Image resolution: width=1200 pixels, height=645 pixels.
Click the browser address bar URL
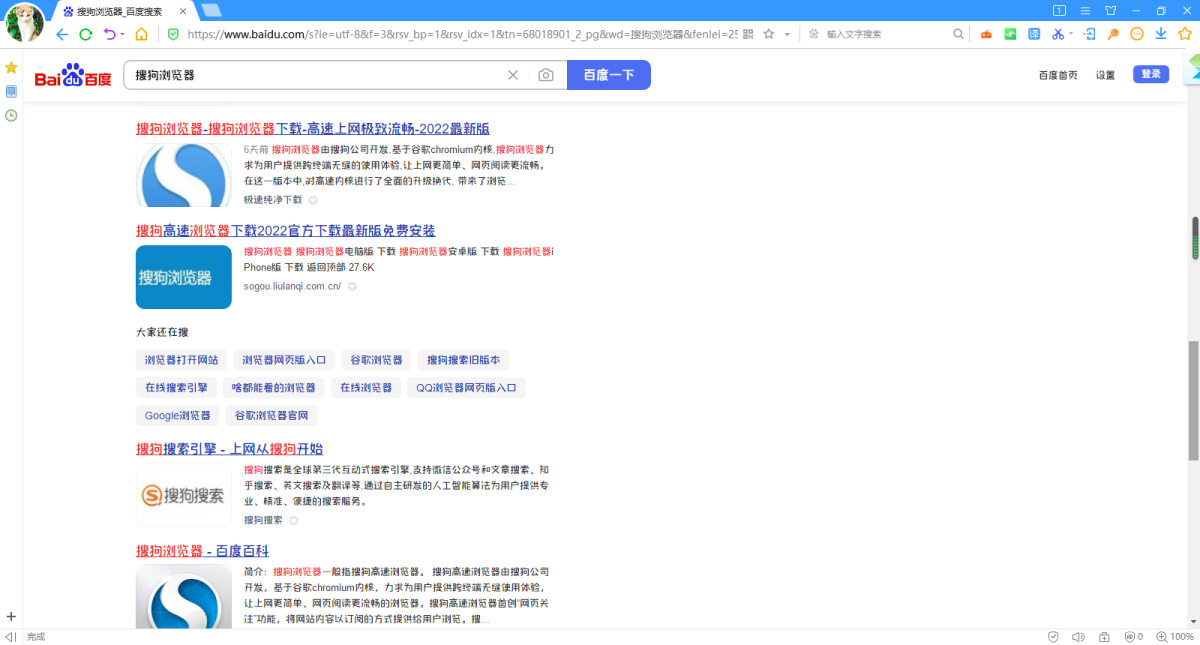click(x=462, y=34)
